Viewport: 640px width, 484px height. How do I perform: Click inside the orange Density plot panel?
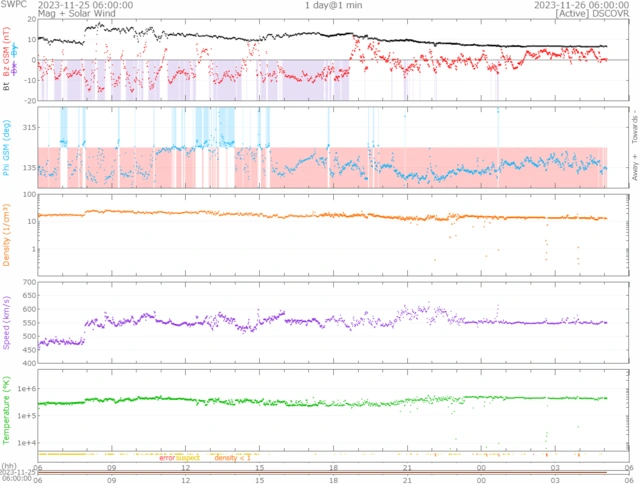tap(333, 235)
